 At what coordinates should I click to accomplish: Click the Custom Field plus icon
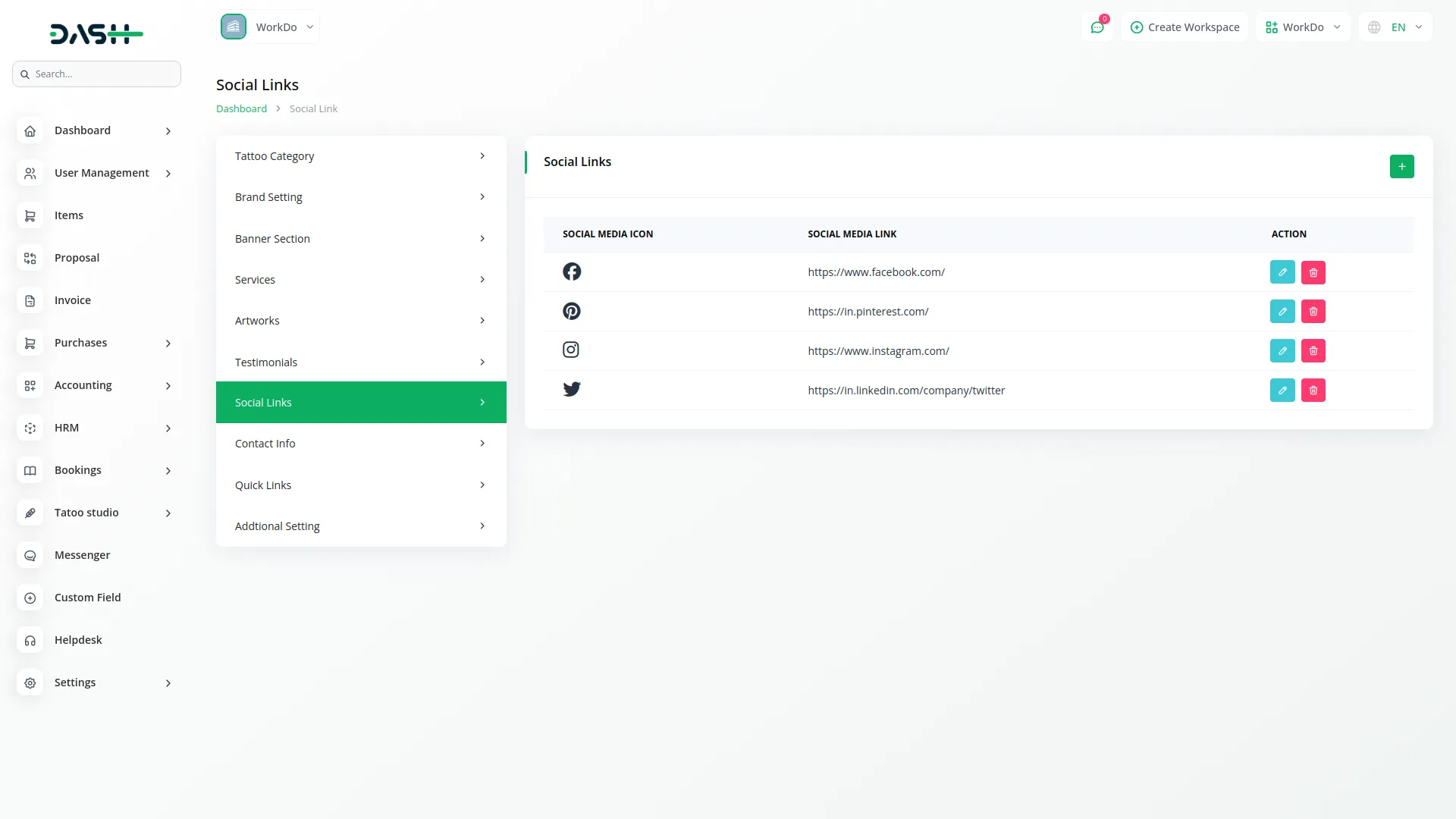[x=30, y=598]
